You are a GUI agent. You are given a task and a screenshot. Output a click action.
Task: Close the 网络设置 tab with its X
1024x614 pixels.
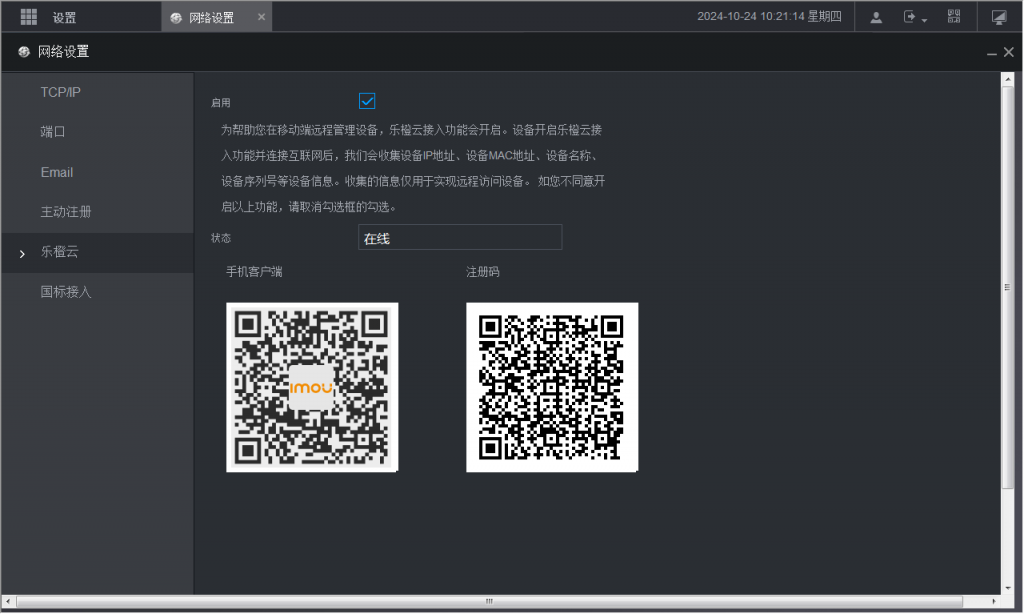coord(262,17)
